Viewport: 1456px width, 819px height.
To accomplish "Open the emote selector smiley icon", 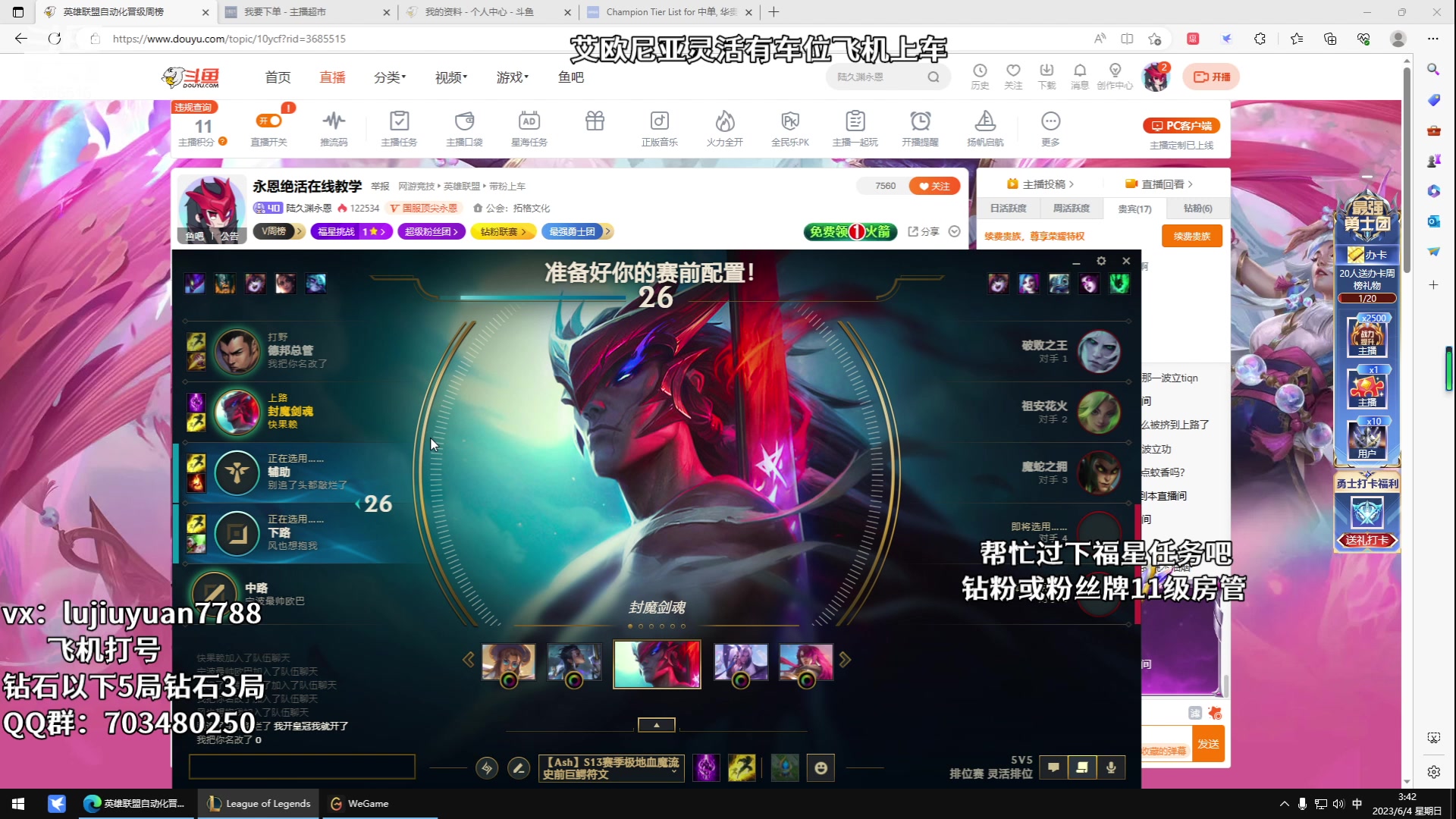I will tap(821, 768).
